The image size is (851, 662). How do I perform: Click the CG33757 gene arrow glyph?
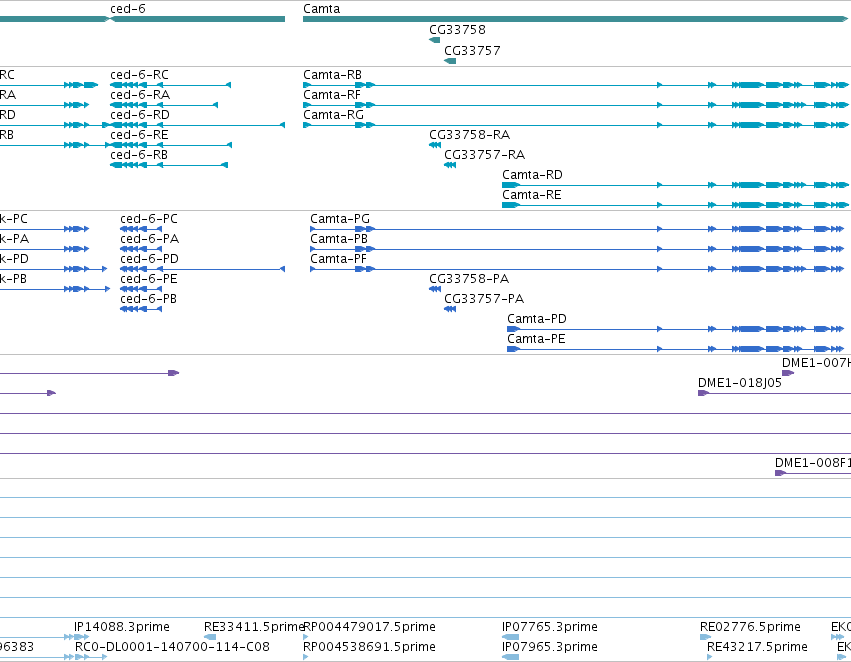[450, 61]
